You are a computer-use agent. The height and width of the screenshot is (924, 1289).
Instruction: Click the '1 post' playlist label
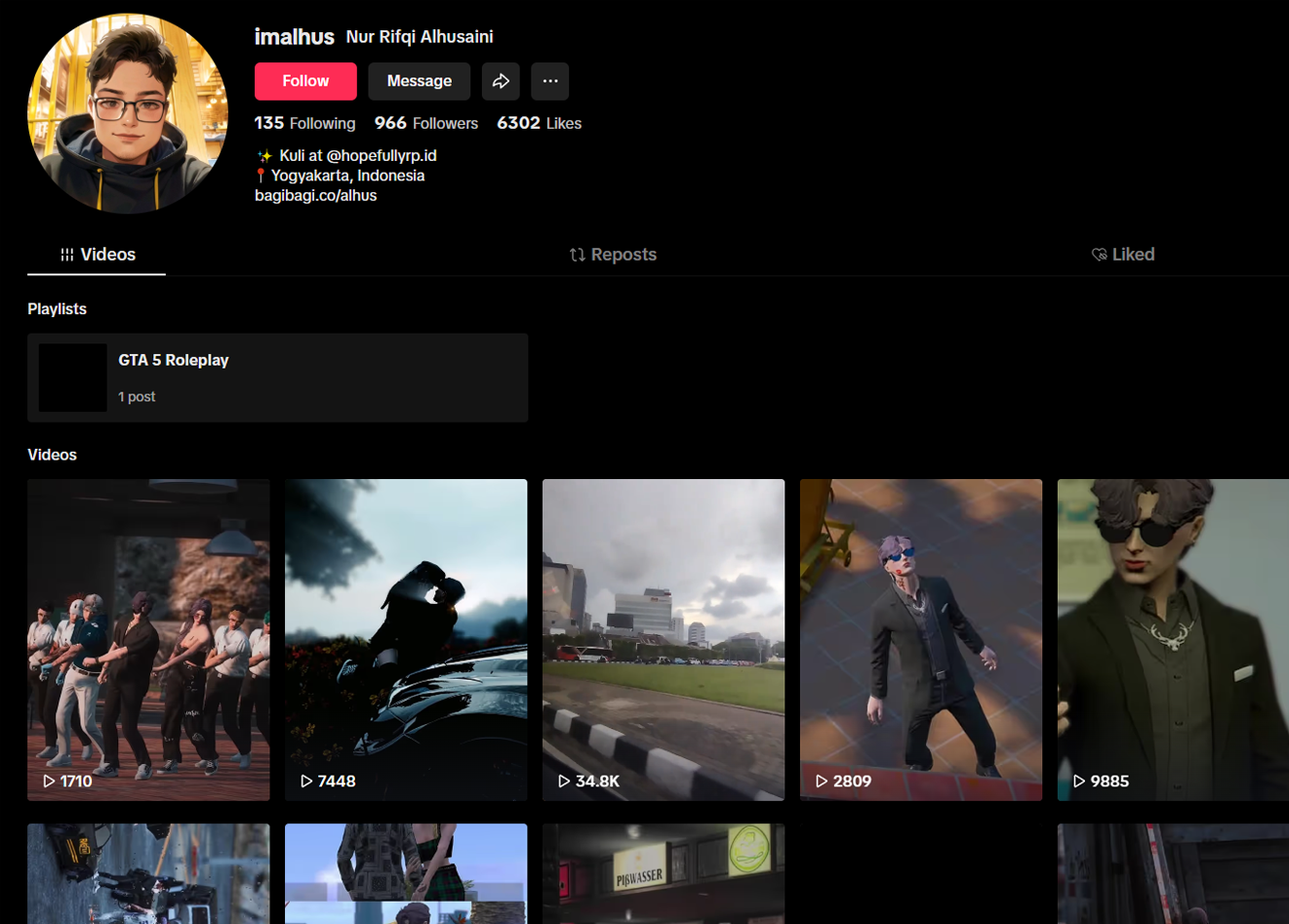tap(137, 397)
